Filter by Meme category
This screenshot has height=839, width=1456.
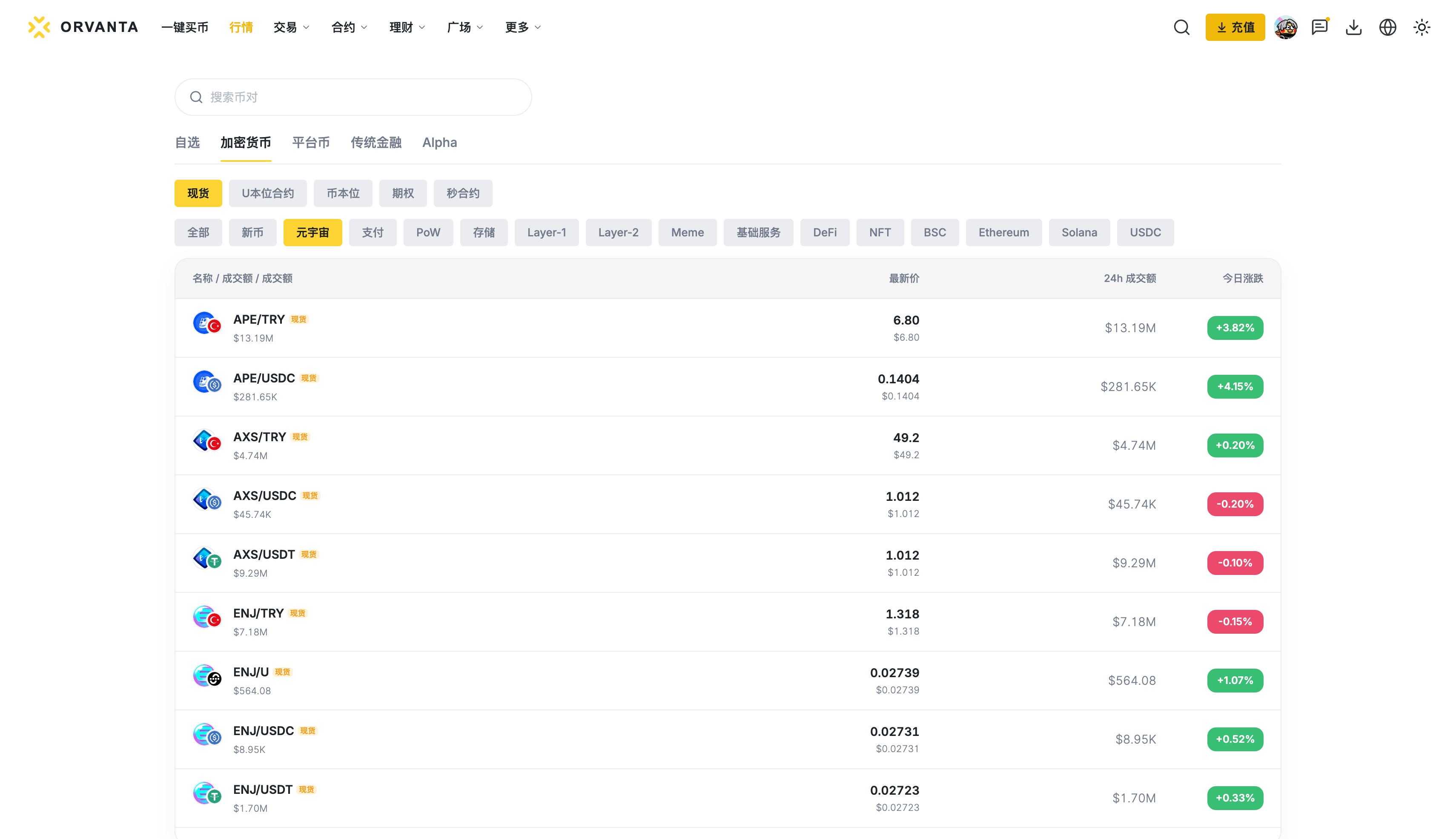(x=688, y=232)
